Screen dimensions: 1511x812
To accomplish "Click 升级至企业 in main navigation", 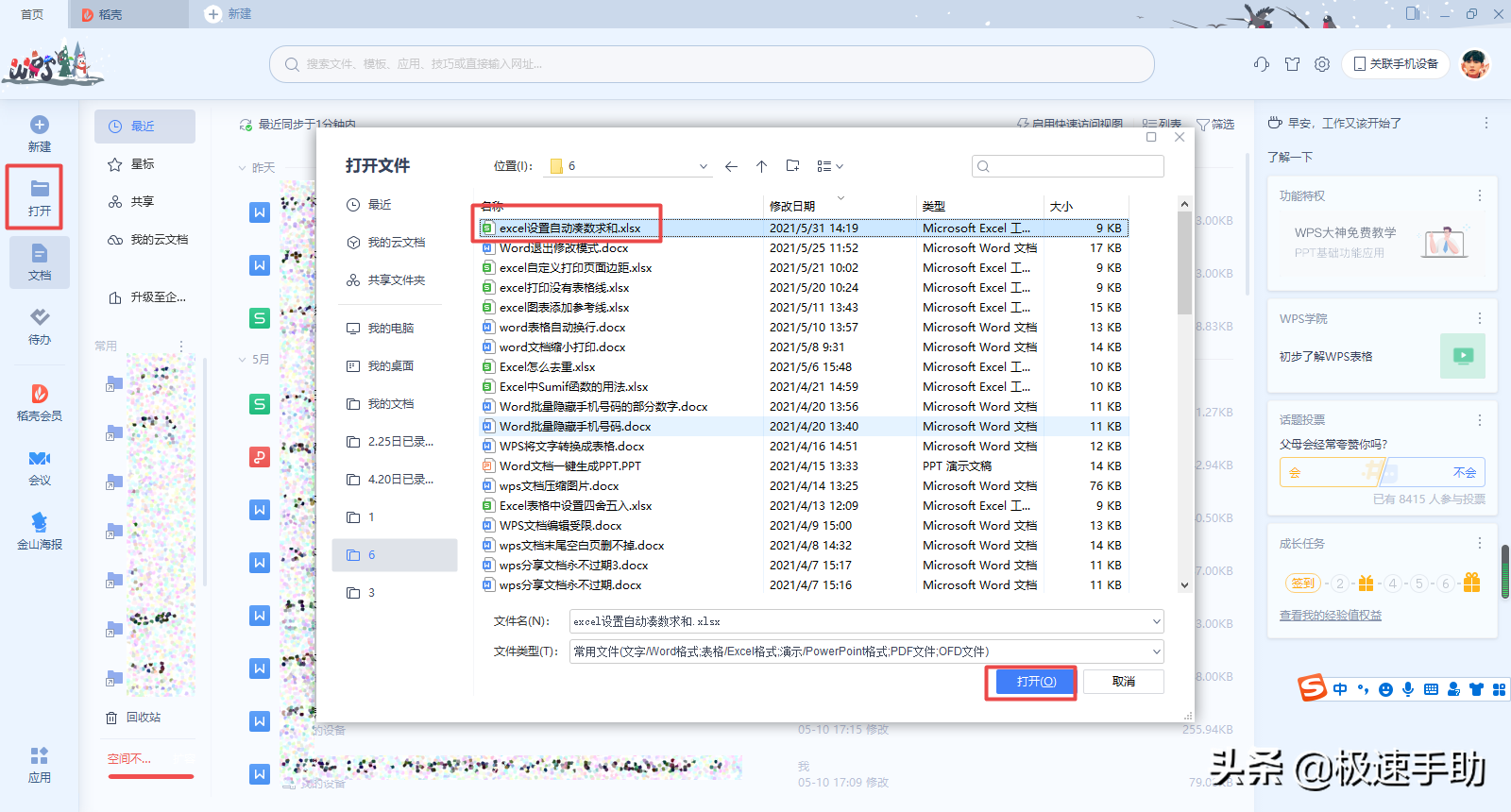I will click(x=147, y=297).
